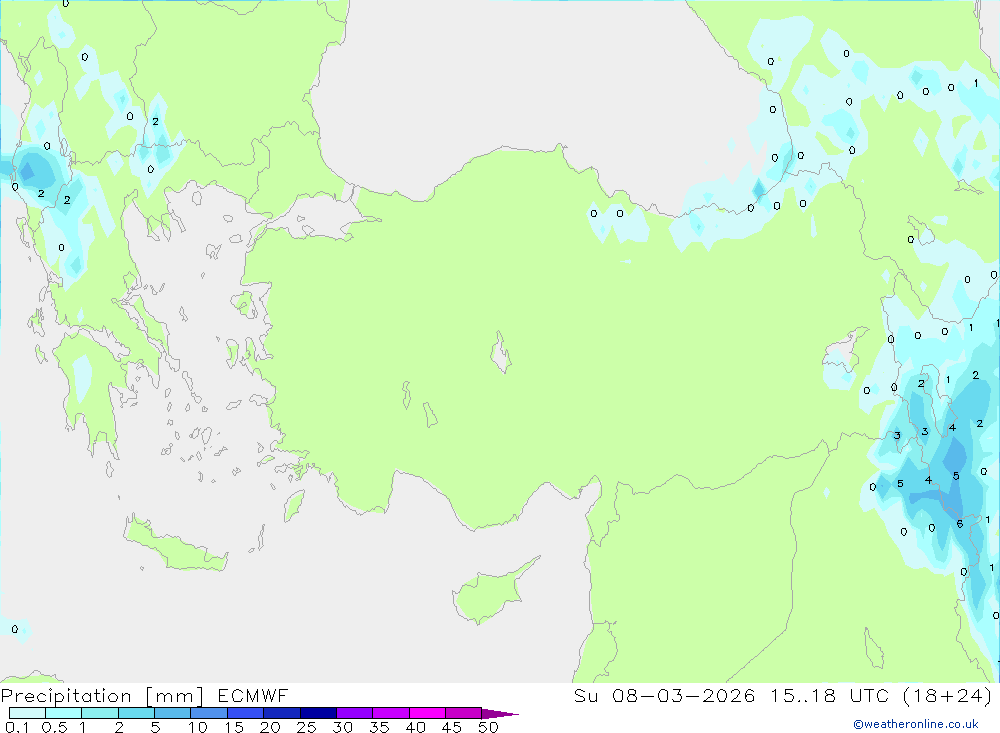Click the date 'Su 08-03-2026' text

tap(664, 695)
